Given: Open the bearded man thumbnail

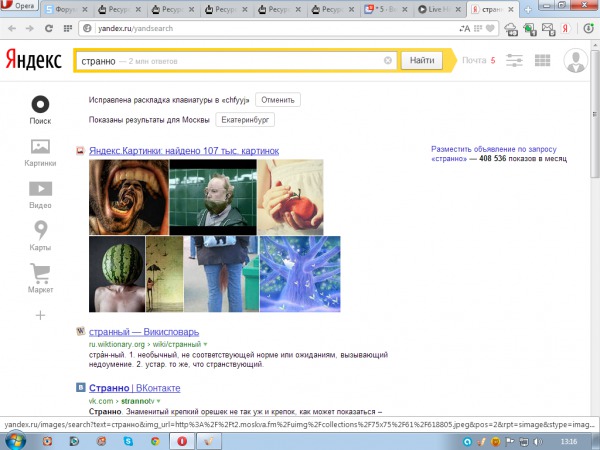Looking at the screenshot, I should pos(213,197).
